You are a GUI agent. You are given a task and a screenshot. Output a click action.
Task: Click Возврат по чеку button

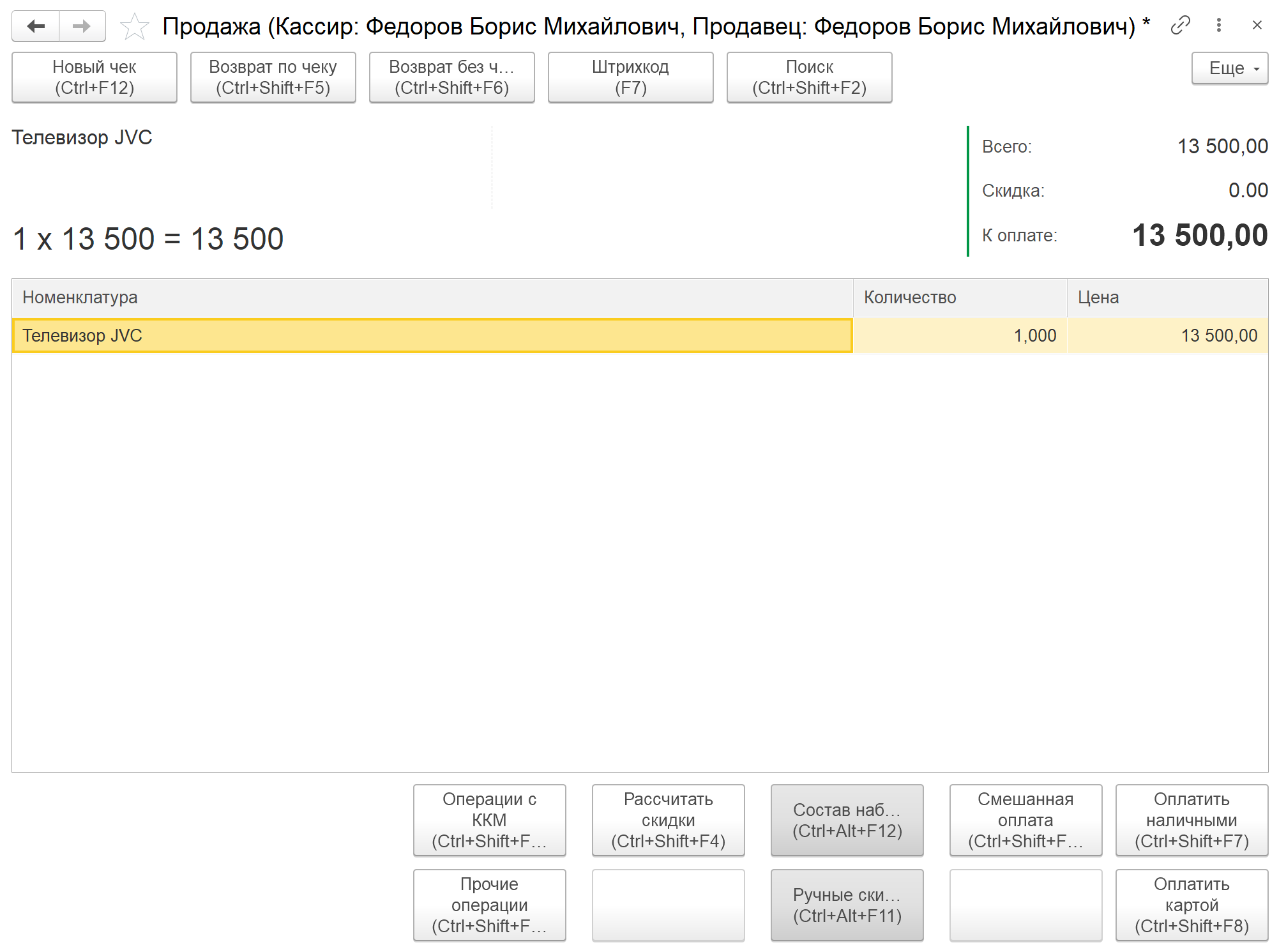(x=273, y=77)
